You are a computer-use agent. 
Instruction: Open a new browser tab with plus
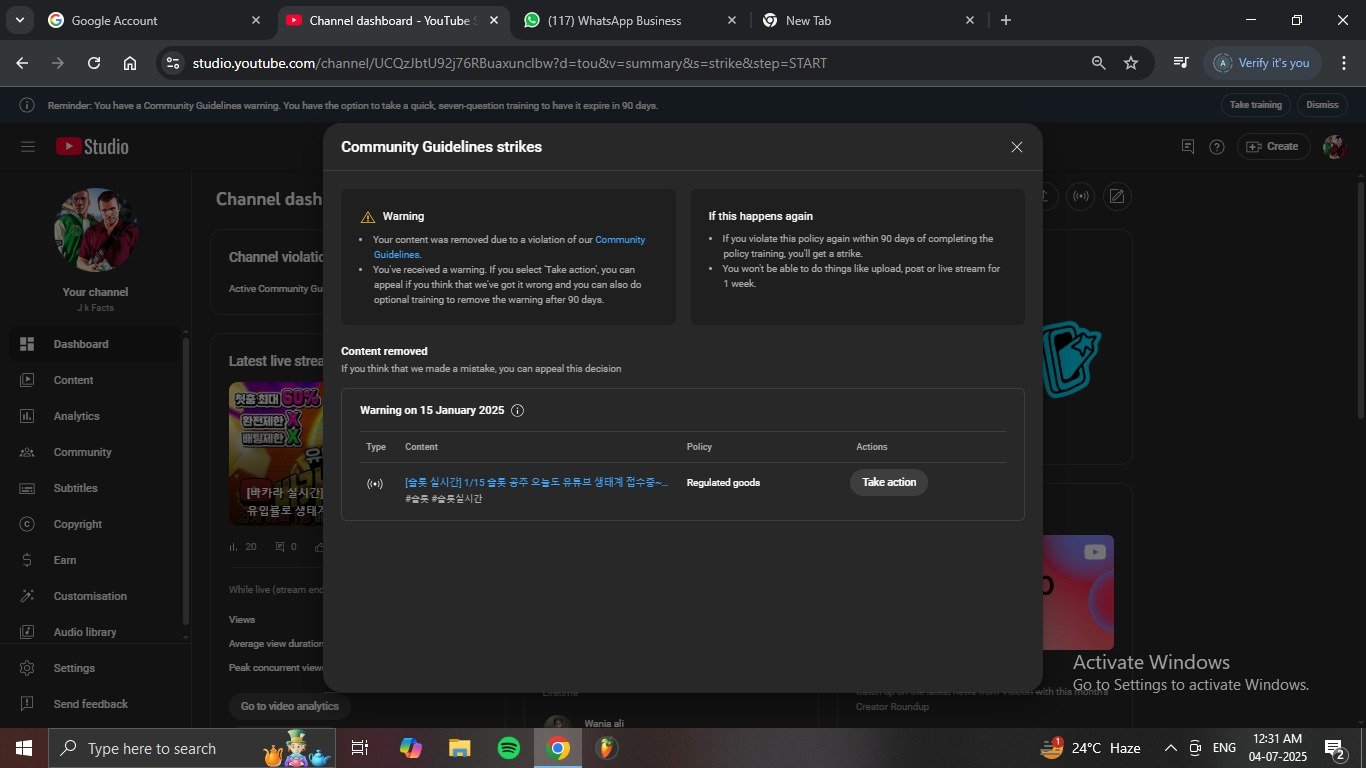[x=1006, y=20]
